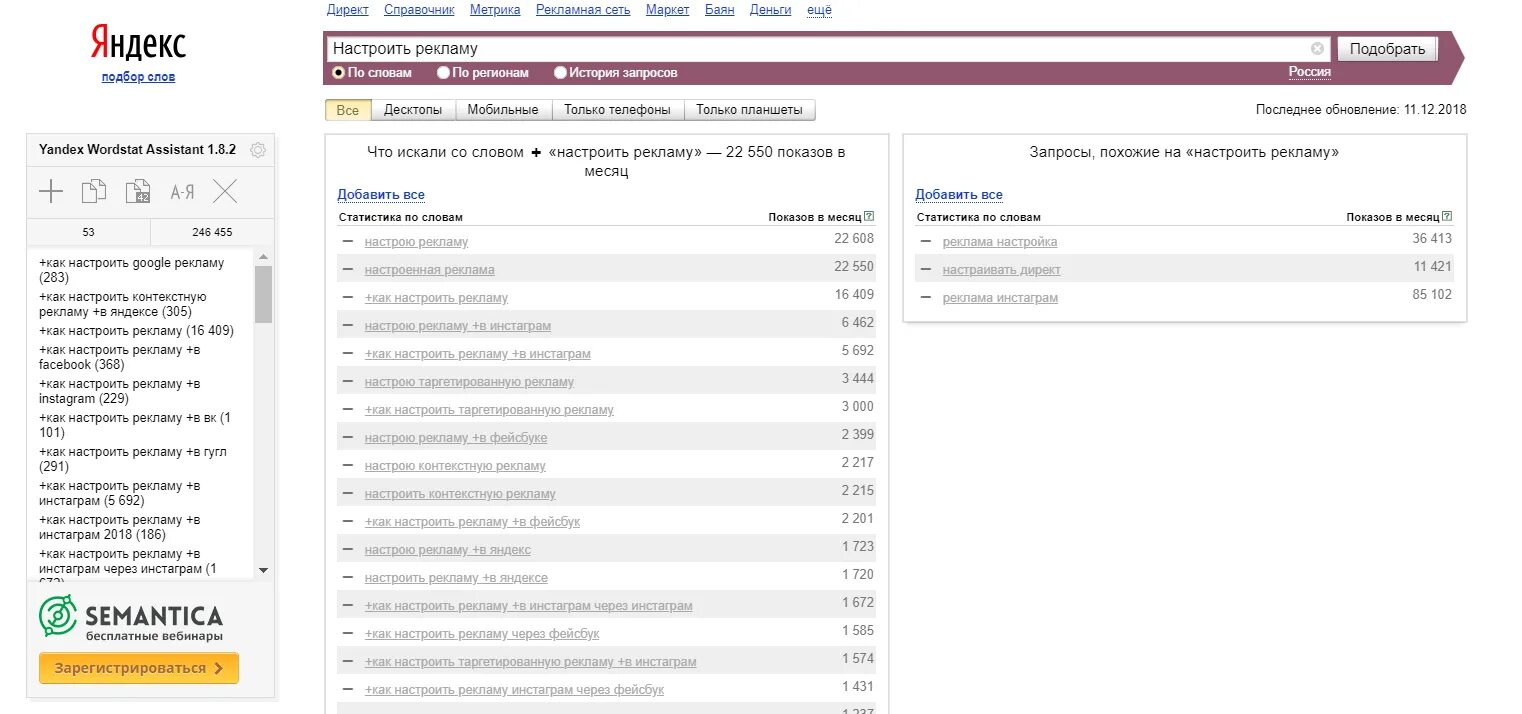Open the 'Россия' region selector
This screenshot has height=714, width=1522.
1309,72
